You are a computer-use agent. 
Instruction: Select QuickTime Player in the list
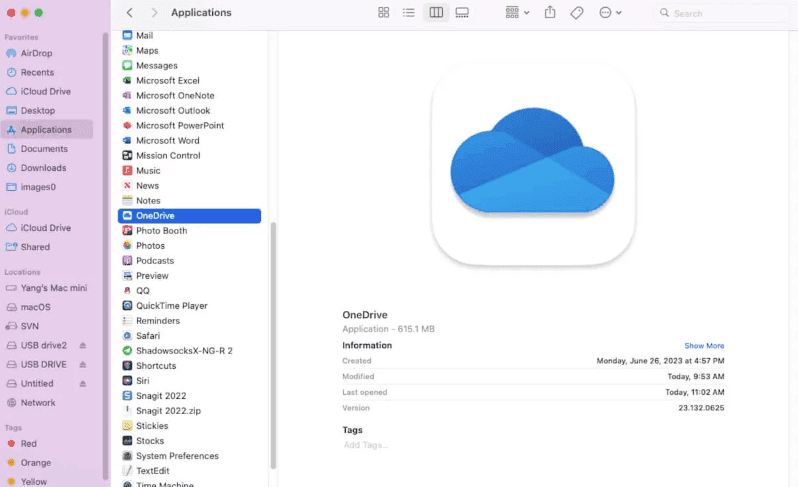[x=171, y=306]
